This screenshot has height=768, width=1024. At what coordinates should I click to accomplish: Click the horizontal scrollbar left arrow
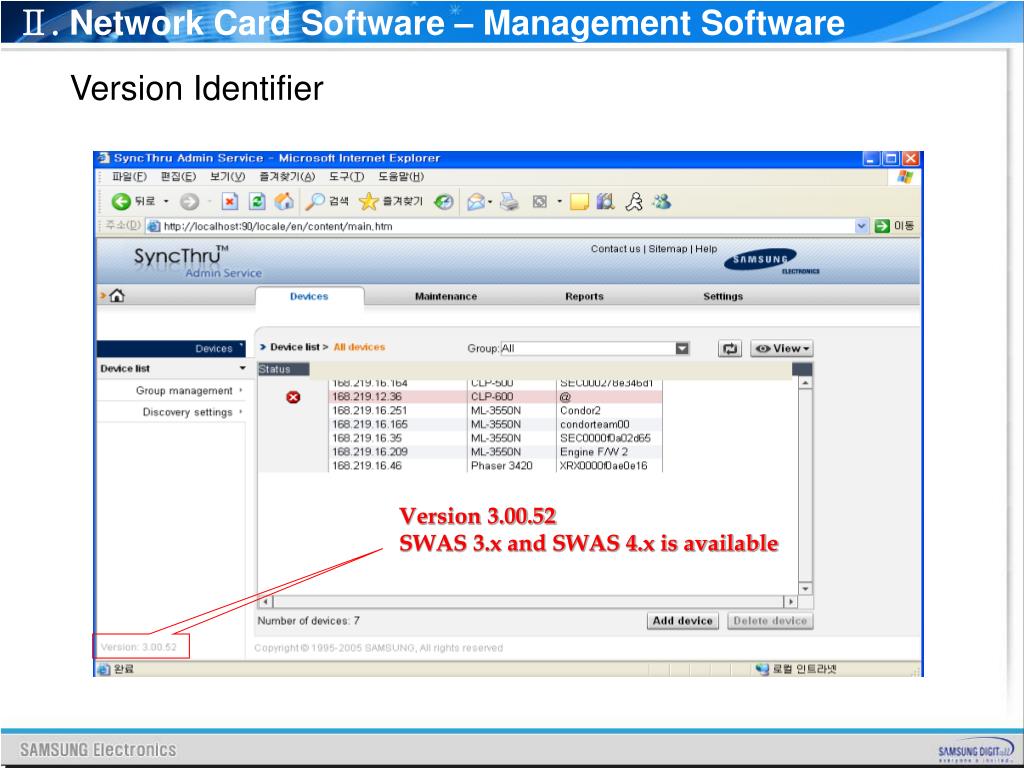(x=265, y=601)
